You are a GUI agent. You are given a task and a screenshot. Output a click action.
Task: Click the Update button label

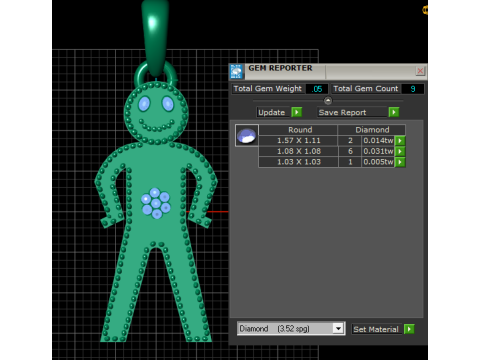[x=272, y=112]
